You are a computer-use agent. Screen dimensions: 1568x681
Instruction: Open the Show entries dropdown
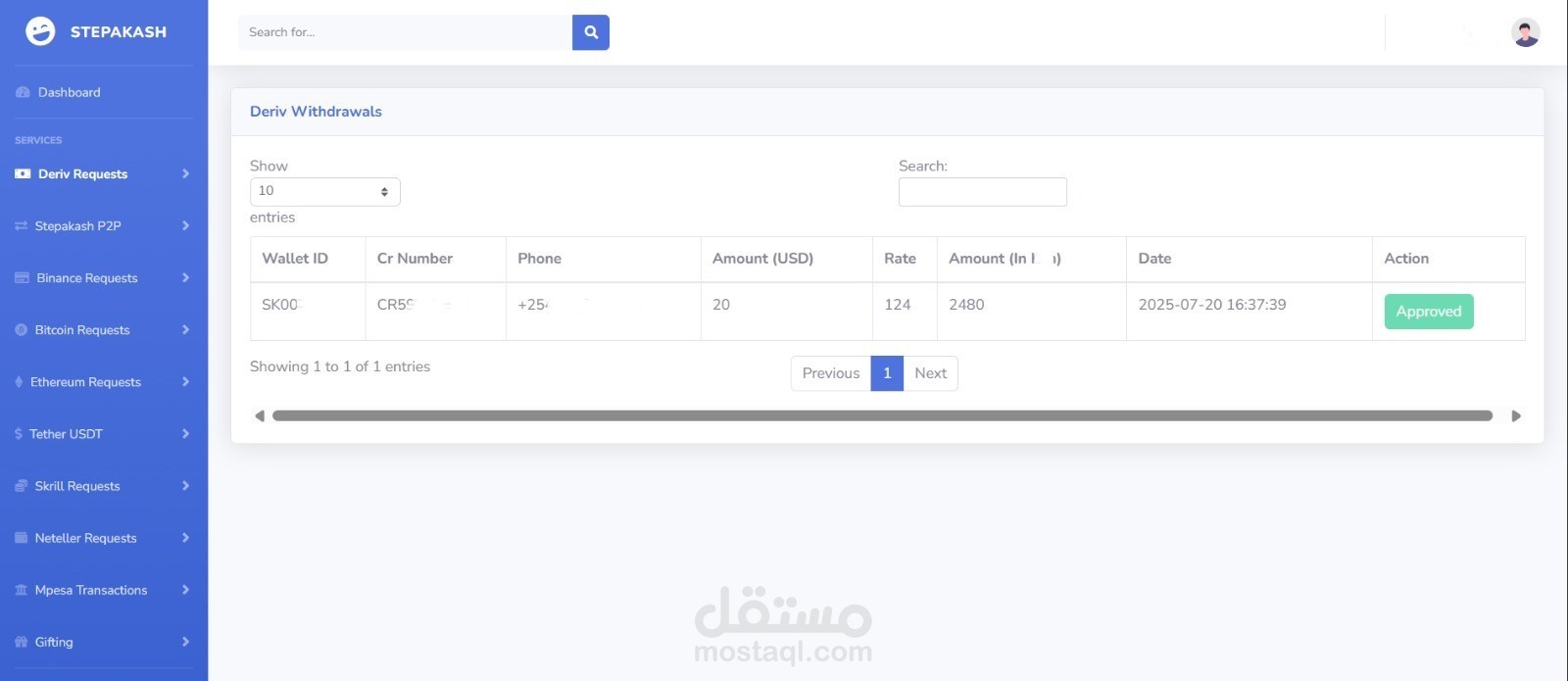point(325,191)
